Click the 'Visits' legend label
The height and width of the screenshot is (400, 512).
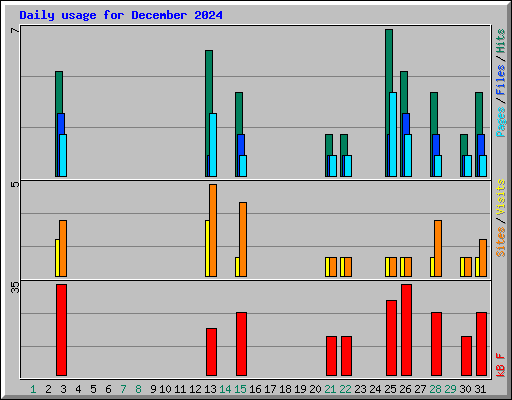pyautogui.click(x=500, y=198)
